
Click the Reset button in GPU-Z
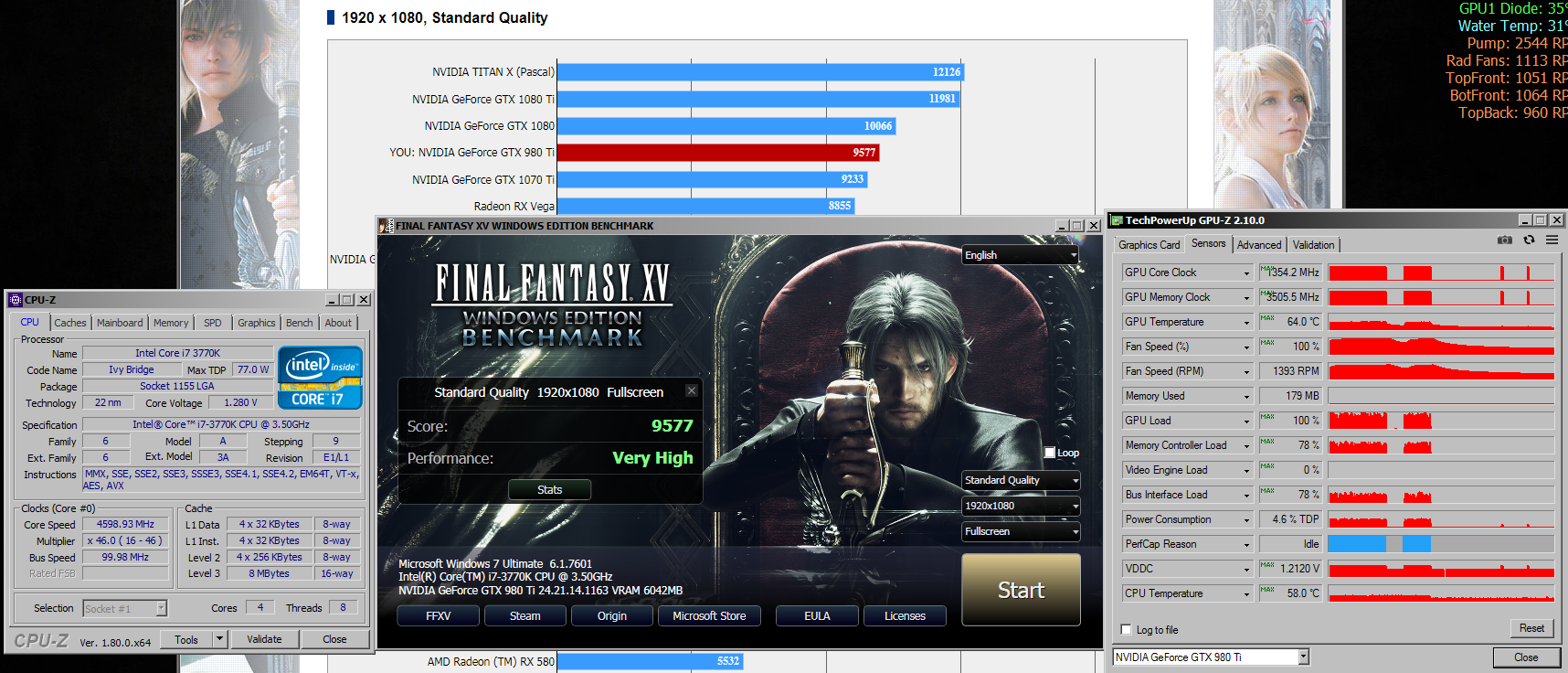point(1531,628)
